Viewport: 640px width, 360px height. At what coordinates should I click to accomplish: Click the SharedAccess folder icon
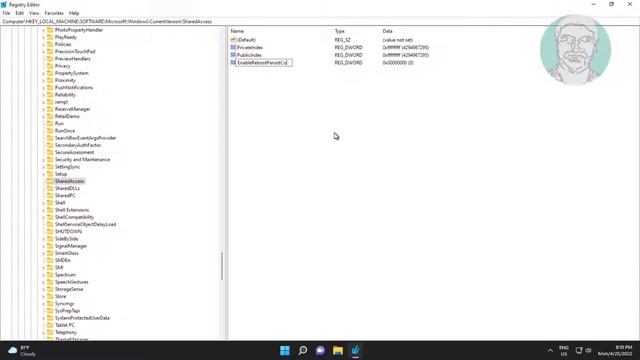click(50, 181)
